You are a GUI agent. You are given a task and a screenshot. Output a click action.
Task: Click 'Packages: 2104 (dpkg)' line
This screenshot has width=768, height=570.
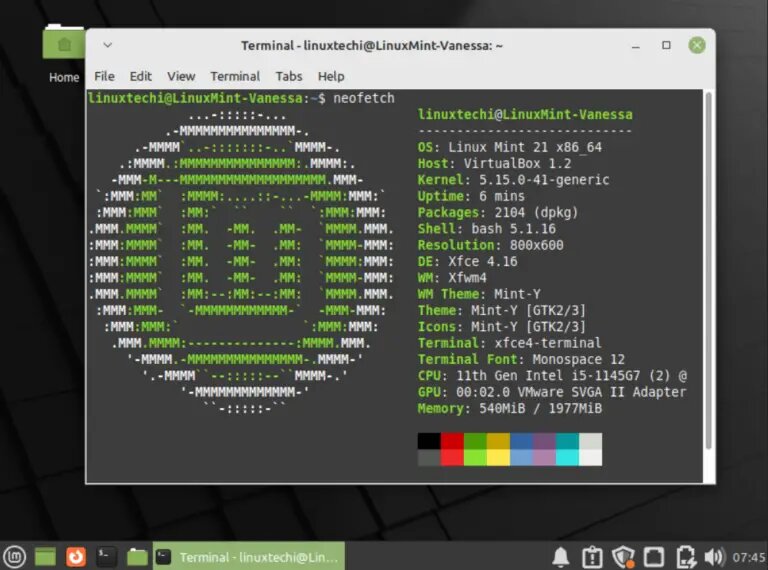498,213
